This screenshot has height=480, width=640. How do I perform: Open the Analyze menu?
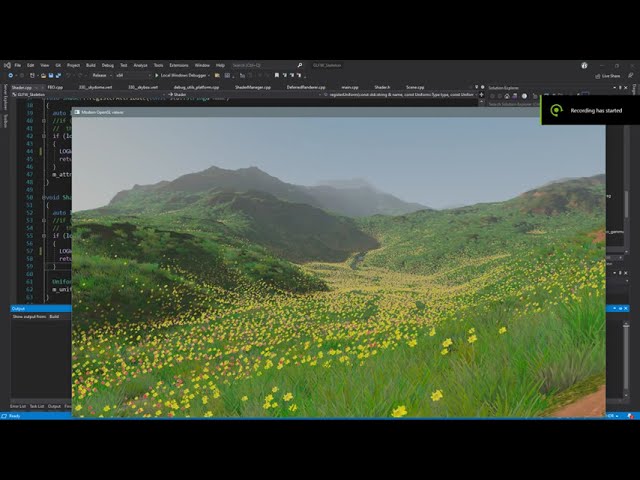140,65
